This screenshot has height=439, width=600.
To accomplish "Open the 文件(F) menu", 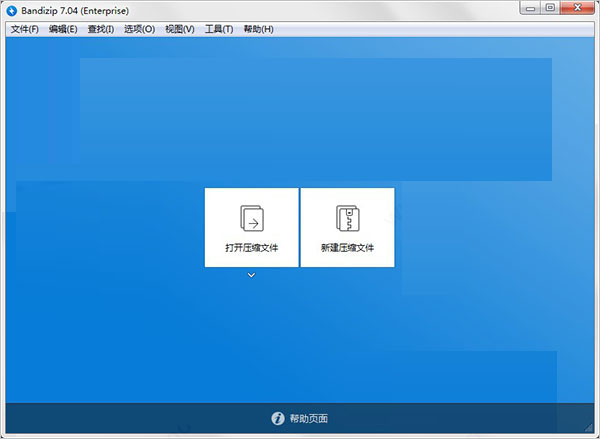I will (24, 29).
